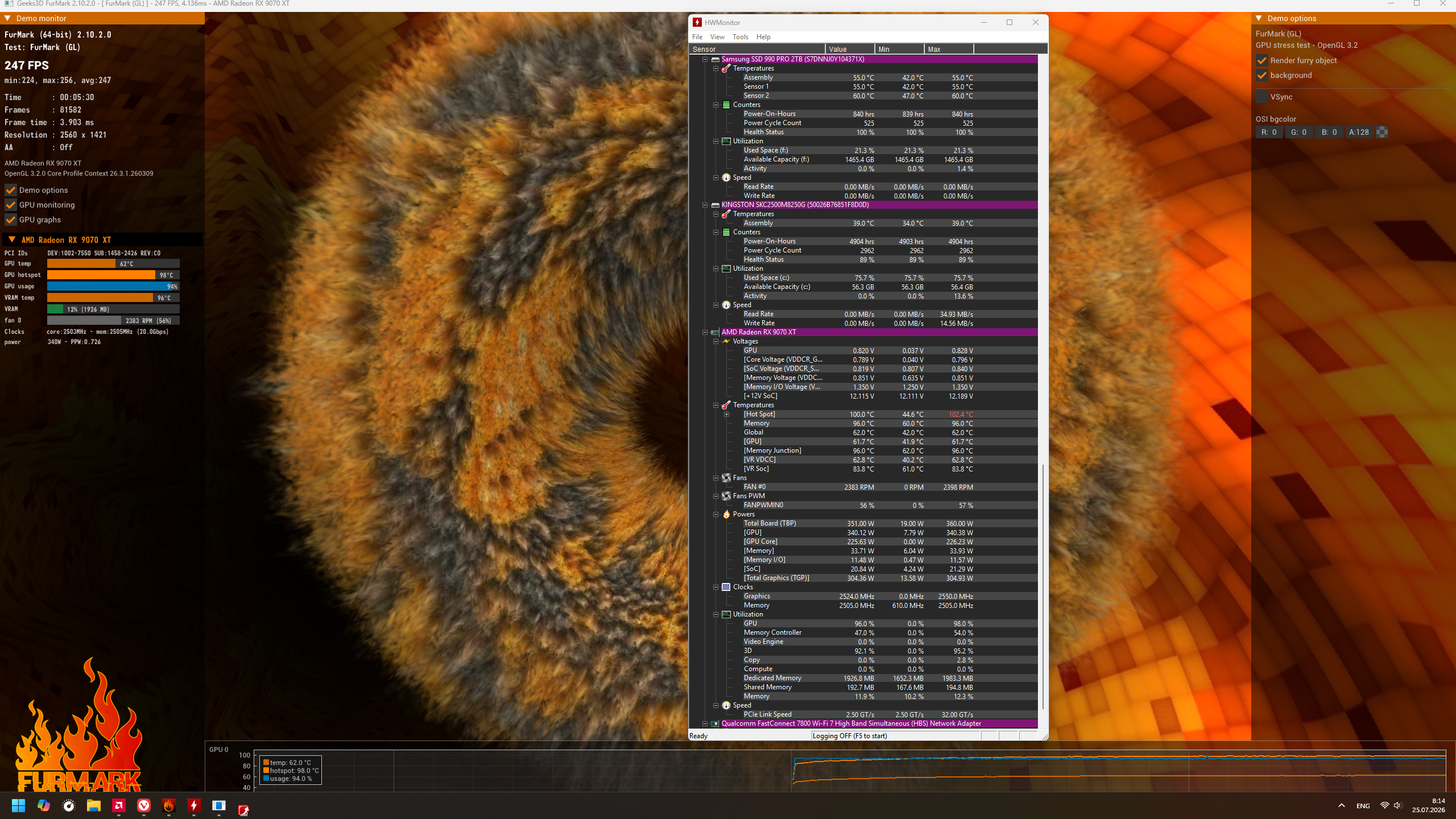Collapse the KINGSTON SKC2500M8250G tree node
This screenshot has height=819, width=1456.
pyautogui.click(x=705, y=205)
